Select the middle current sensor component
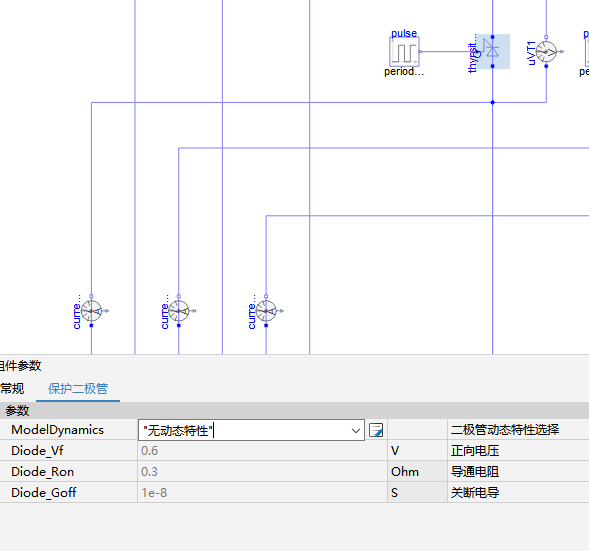This screenshot has height=551, width=589. point(179,311)
